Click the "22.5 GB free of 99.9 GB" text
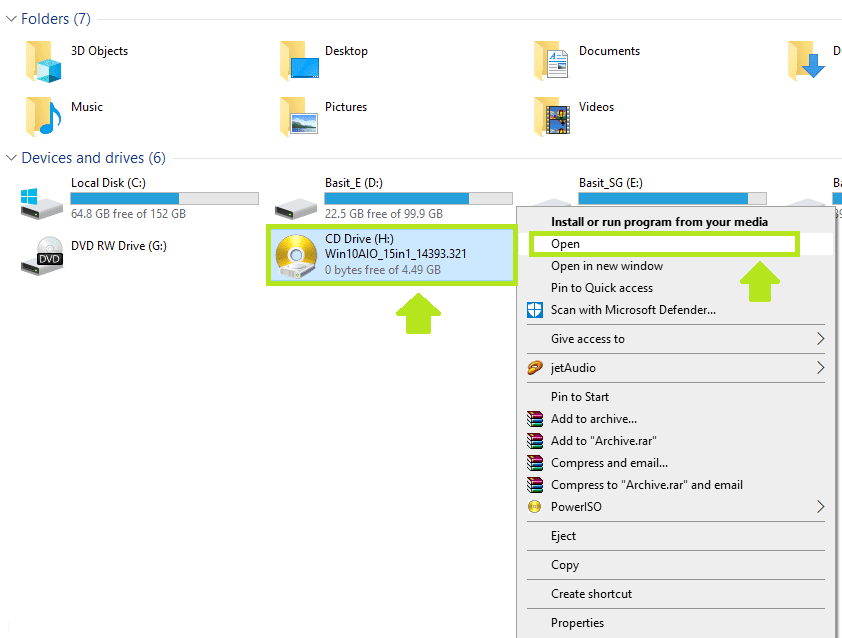The image size is (842, 638). [x=384, y=214]
